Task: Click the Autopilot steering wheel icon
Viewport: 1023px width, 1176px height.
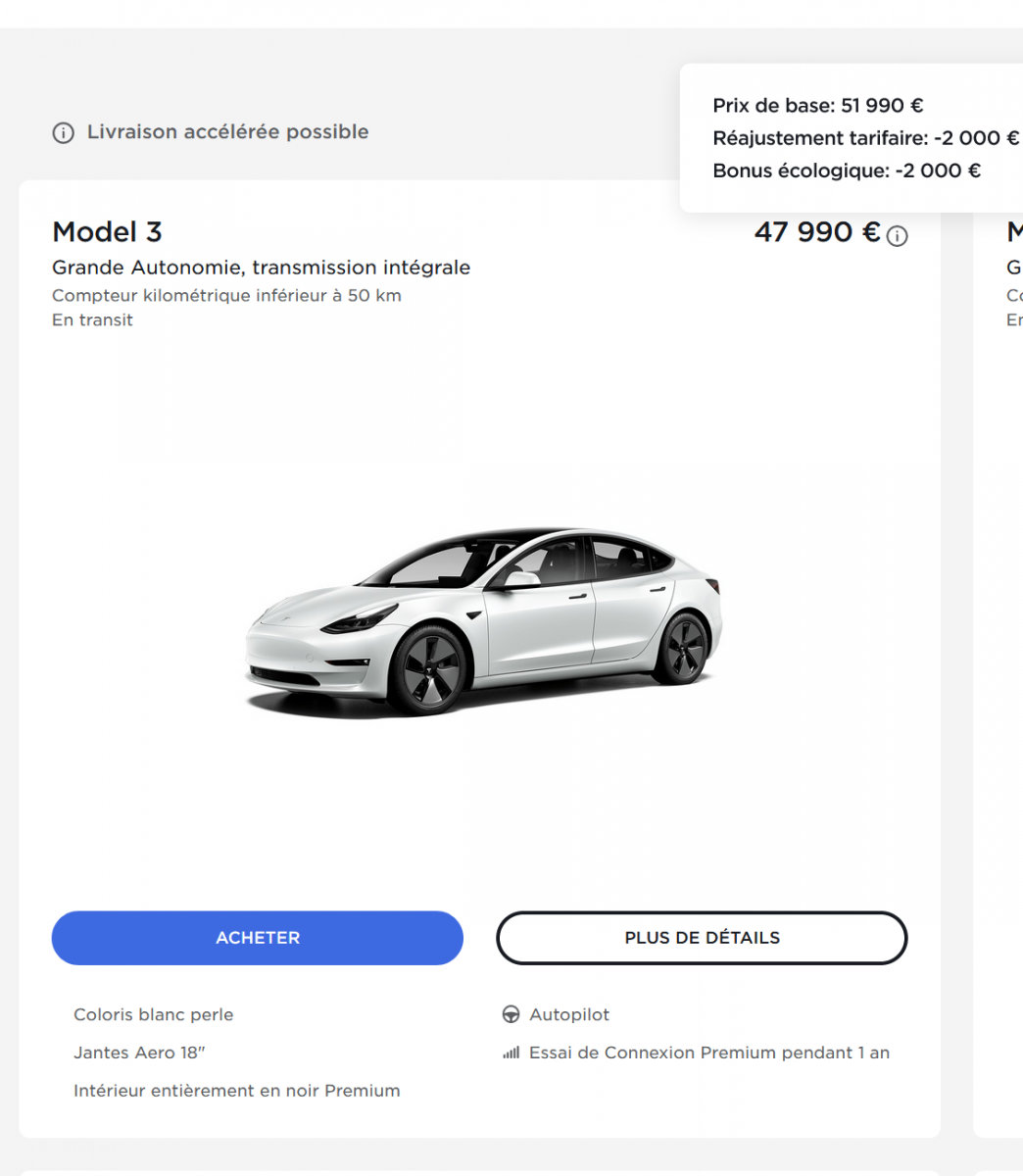Action: pos(511,1015)
